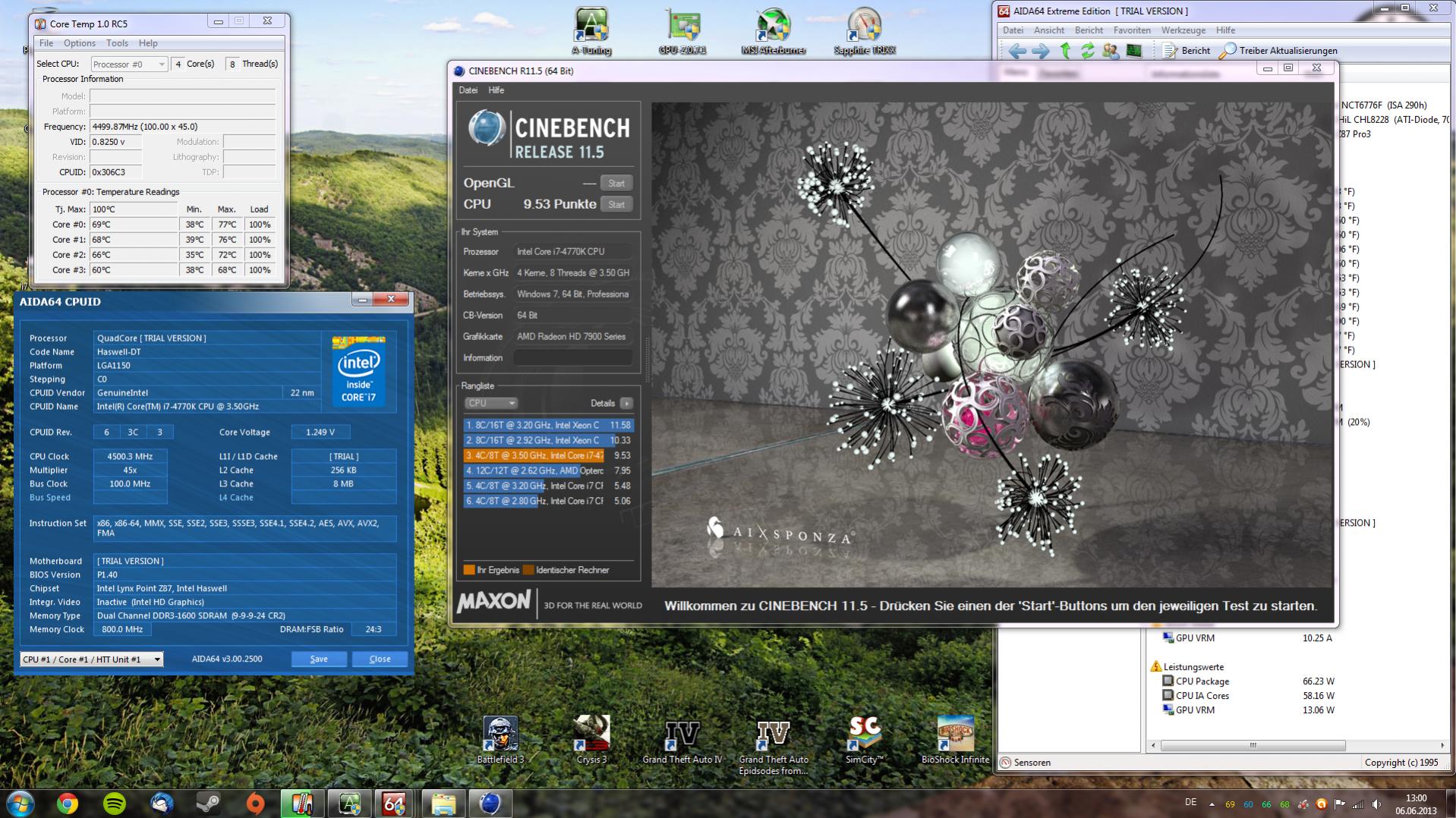Select the Grand Theft Auto IV desktop icon
Image resolution: width=1456 pixels, height=818 pixels.
[x=682, y=740]
